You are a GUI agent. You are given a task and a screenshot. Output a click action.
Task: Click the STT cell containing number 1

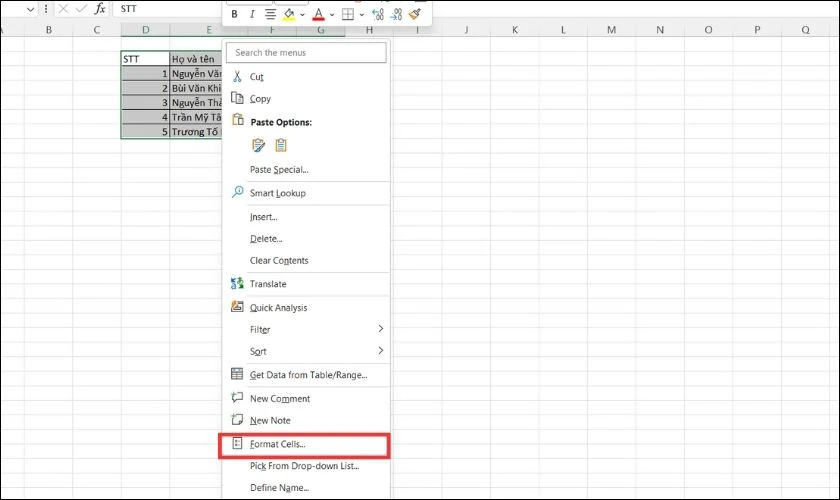coord(146,73)
